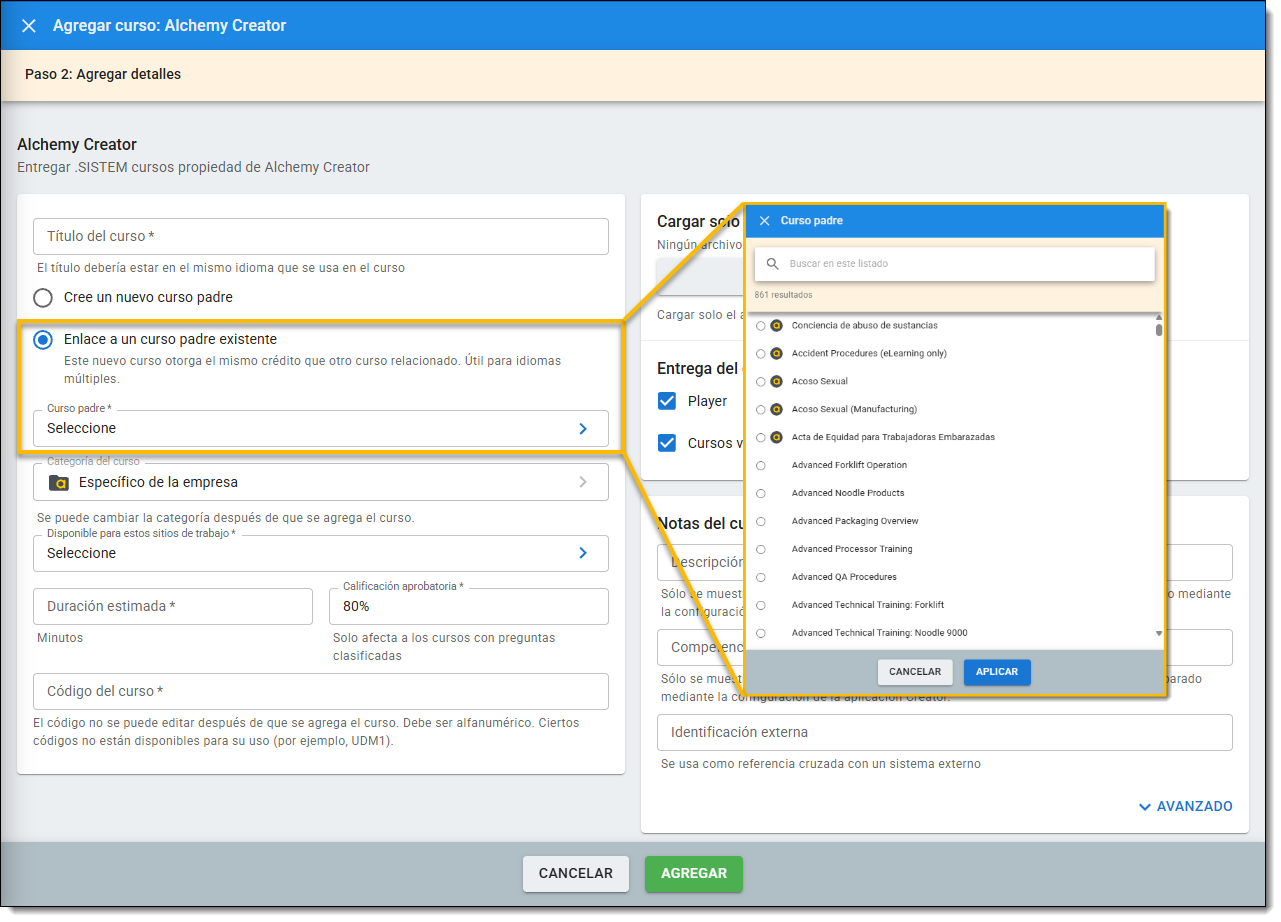Select Cree un nuevo curso padre option
Viewport: 1281px width, 922px height.
pos(43,298)
